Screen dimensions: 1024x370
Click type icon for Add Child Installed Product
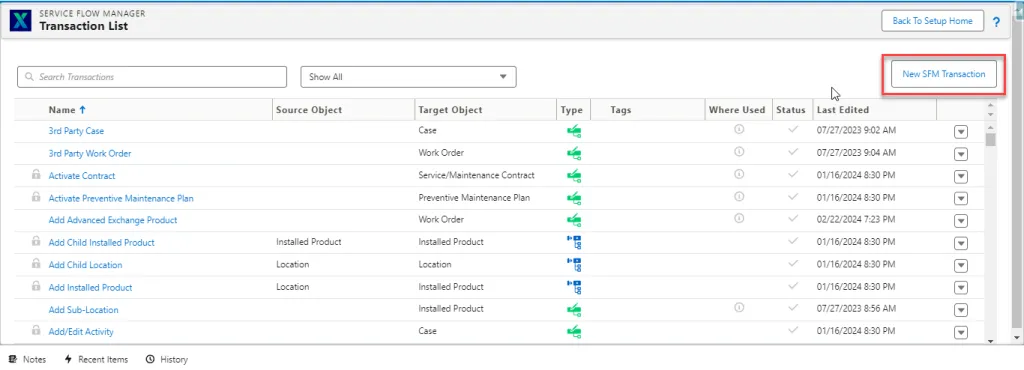pyautogui.click(x=574, y=242)
